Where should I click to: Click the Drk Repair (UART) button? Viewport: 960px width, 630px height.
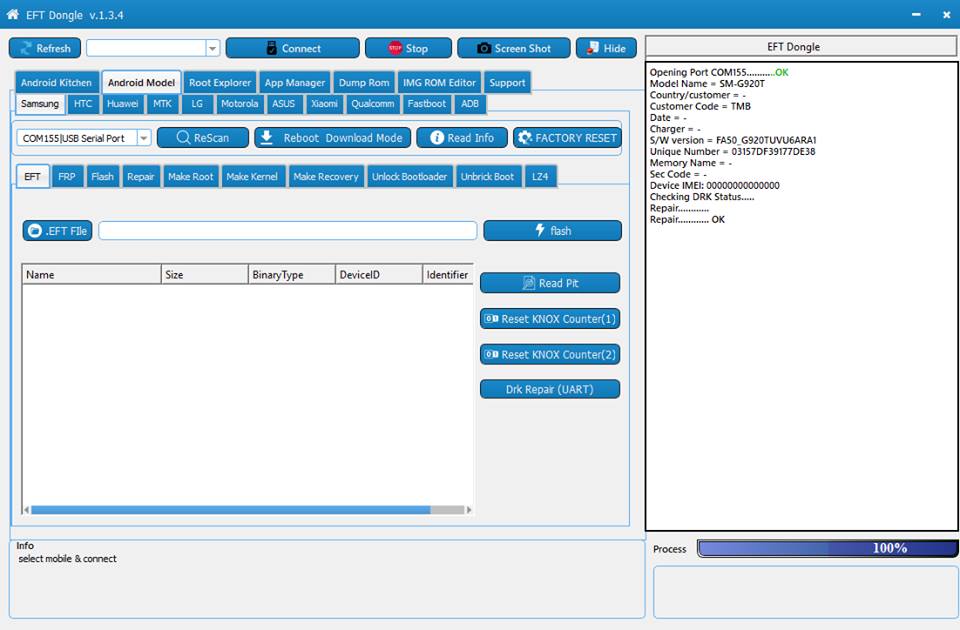pos(550,389)
